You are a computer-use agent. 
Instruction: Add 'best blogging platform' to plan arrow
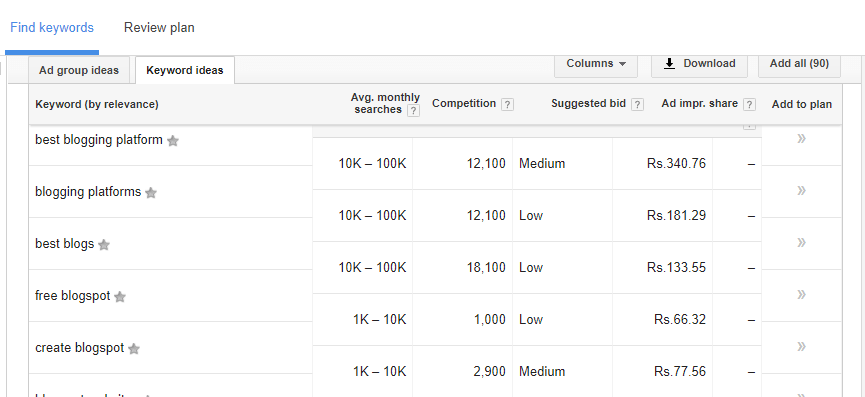pyautogui.click(x=802, y=138)
